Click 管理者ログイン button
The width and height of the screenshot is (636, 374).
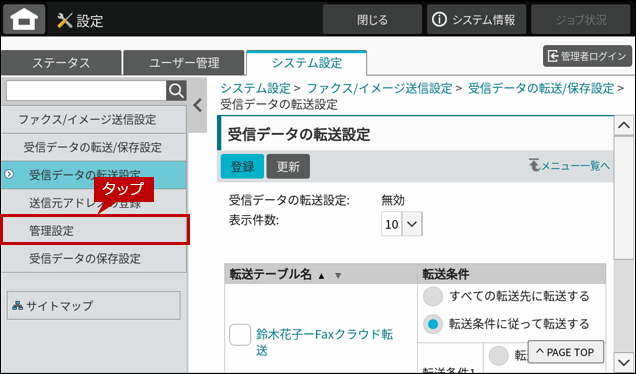(x=587, y=56)
